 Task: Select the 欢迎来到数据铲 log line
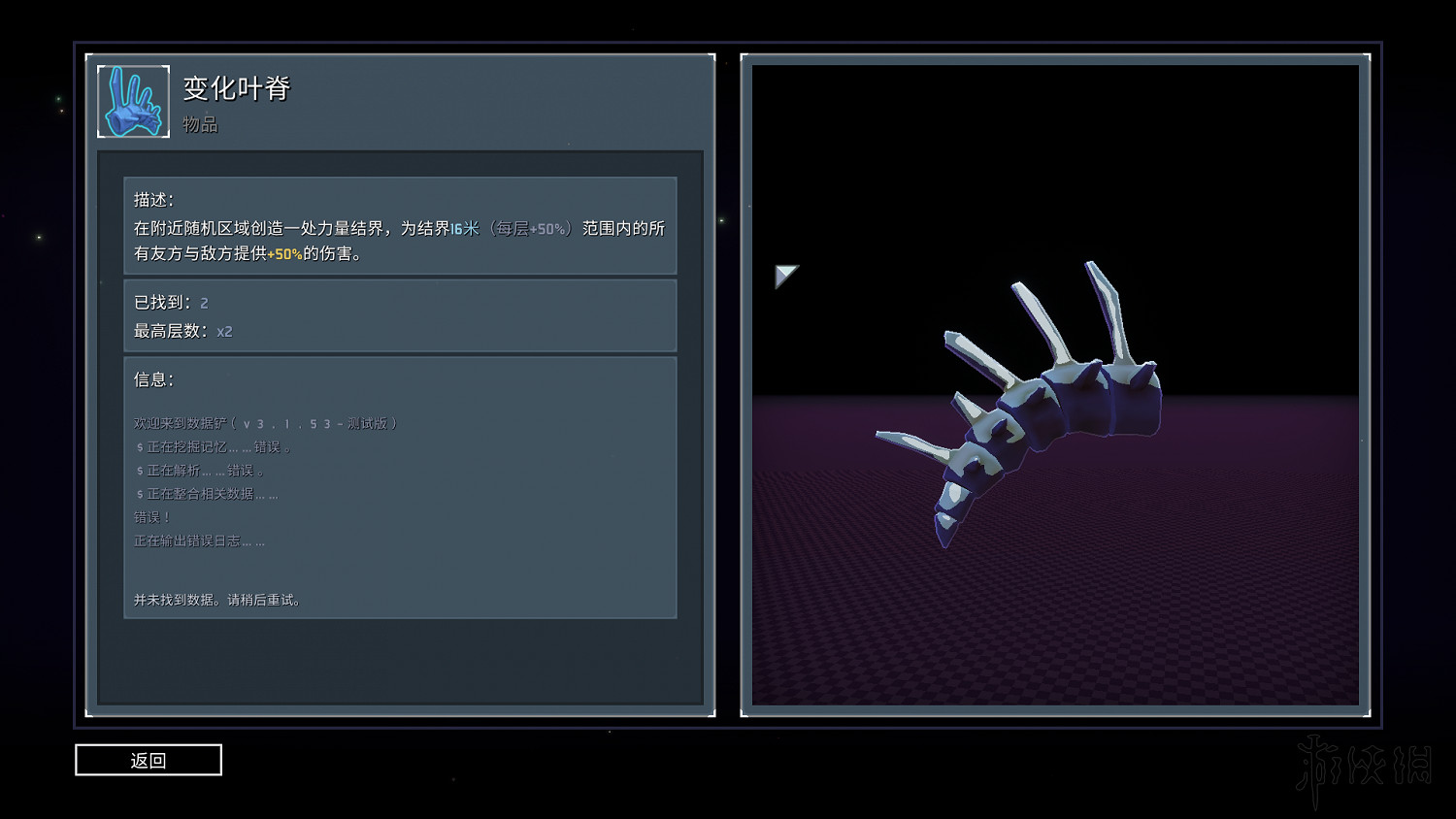pyautogui.click(x=265, y=423)
